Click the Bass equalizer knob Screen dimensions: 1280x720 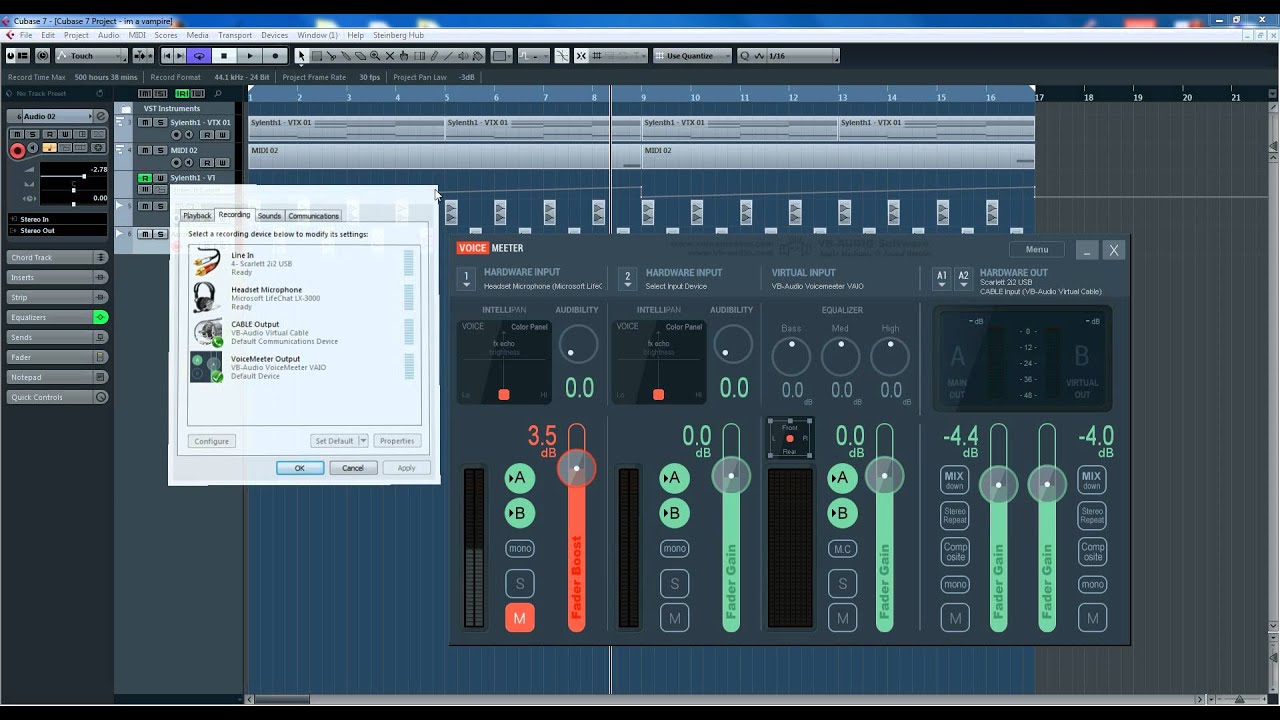tap(791, 356)
